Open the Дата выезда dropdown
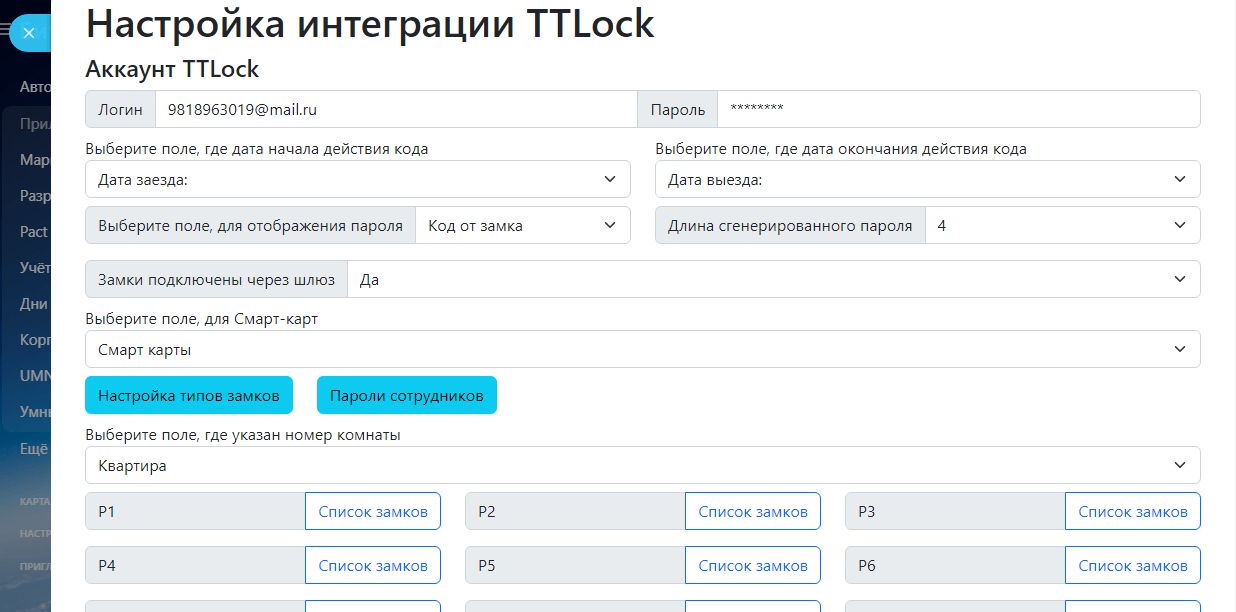The width and height of the screenshot is (1236, 612). [x=927, y=180]
